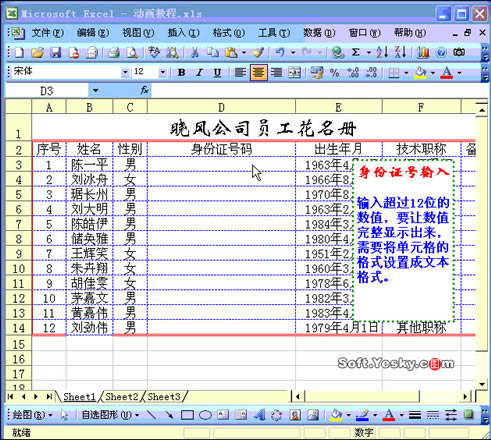Open the 绘图(R) drawing menu button

click(x=33, y=415)
